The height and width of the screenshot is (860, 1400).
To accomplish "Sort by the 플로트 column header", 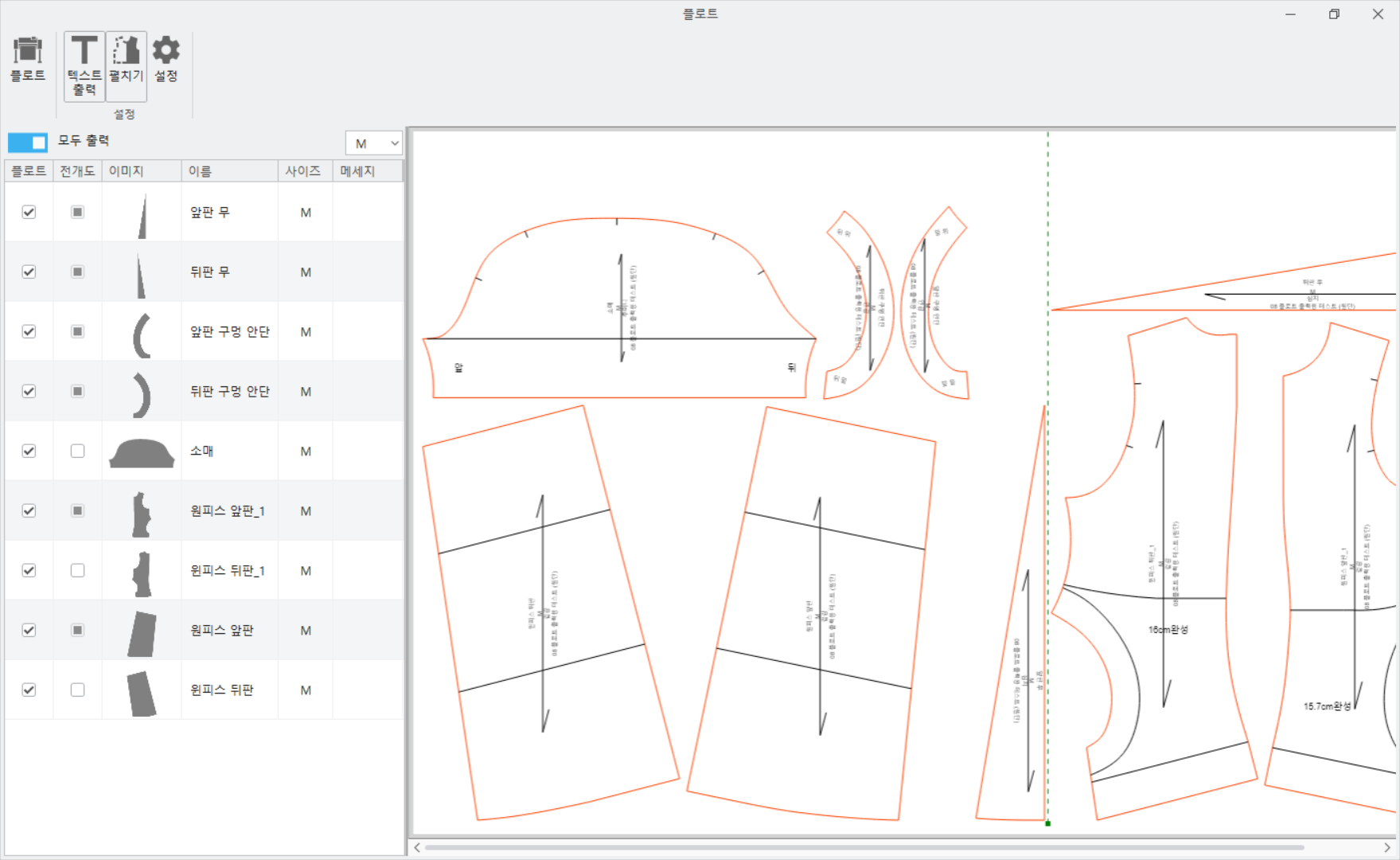I will [29, 171].
